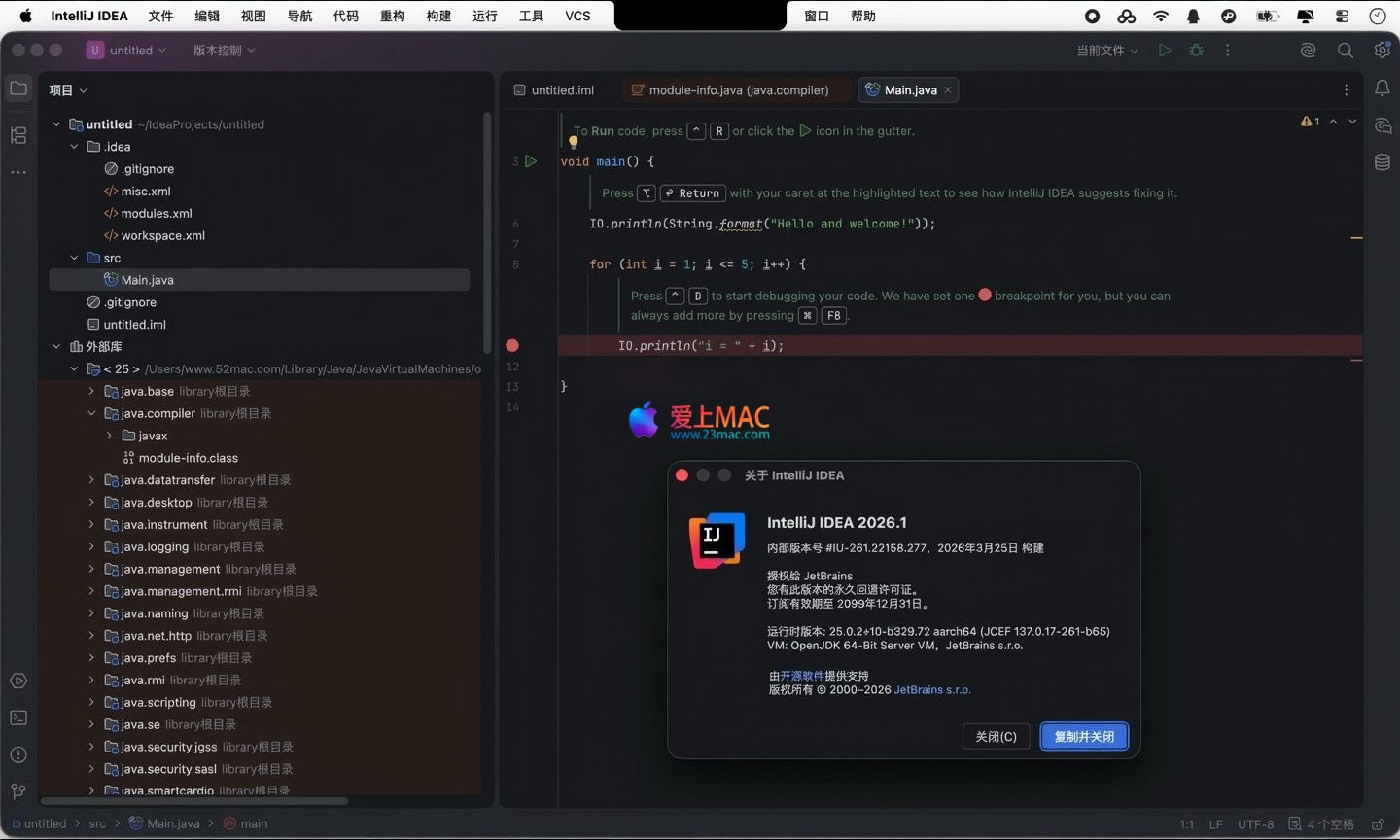Image resolution: width=1400 pixels, height=840 pixels.
Task: Open the Database tool window icon
Action: [x=1382, y=162]
